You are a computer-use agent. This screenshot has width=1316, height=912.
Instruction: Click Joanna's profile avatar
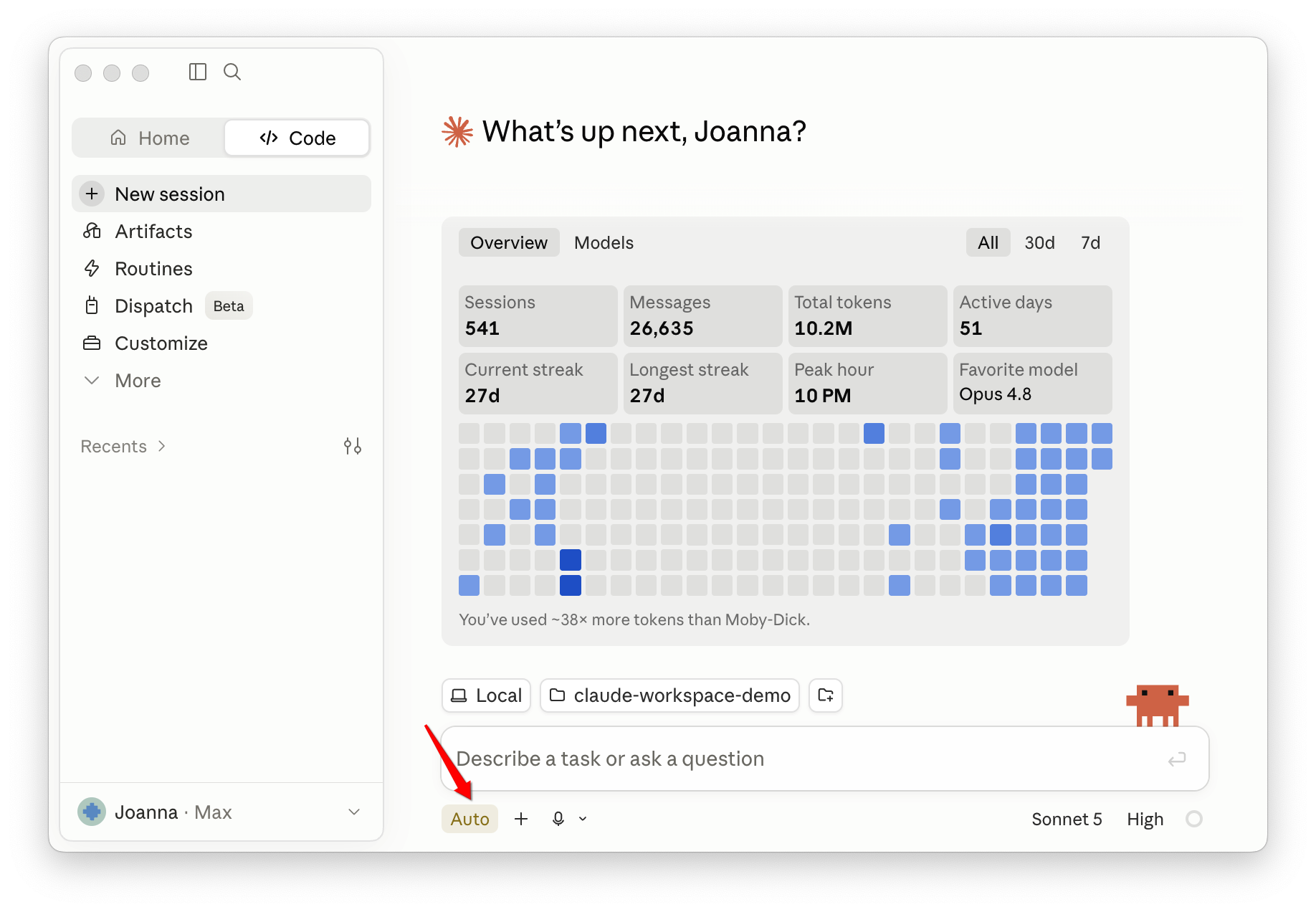(92, 812)
